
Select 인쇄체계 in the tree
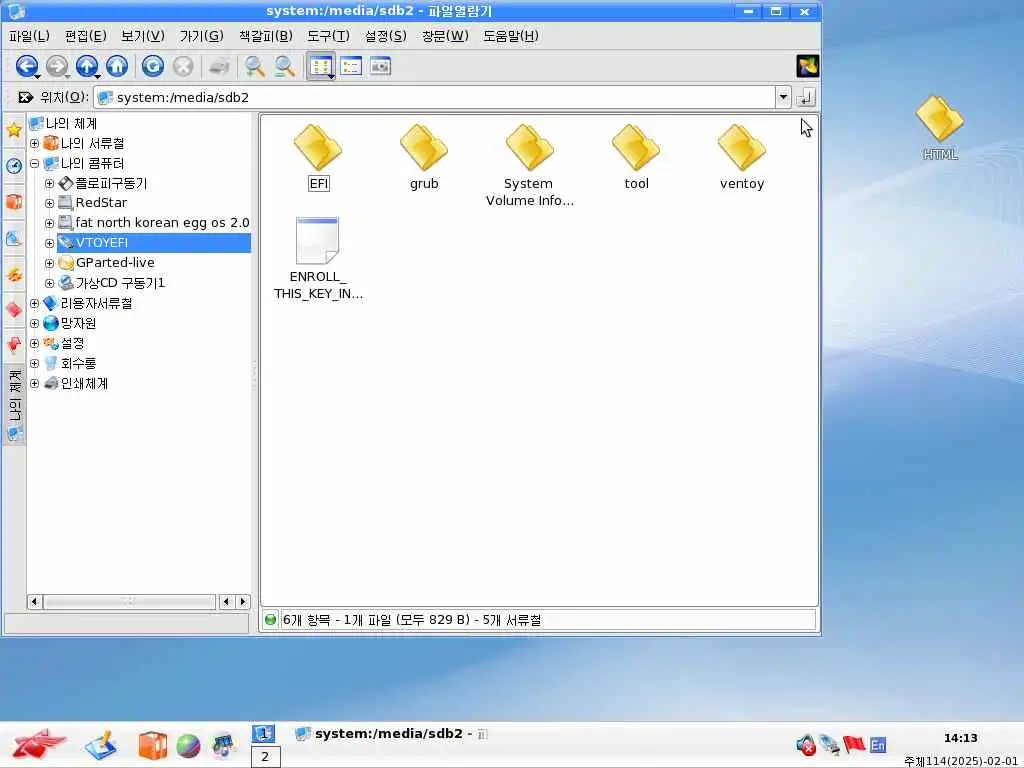coord(84,383)
